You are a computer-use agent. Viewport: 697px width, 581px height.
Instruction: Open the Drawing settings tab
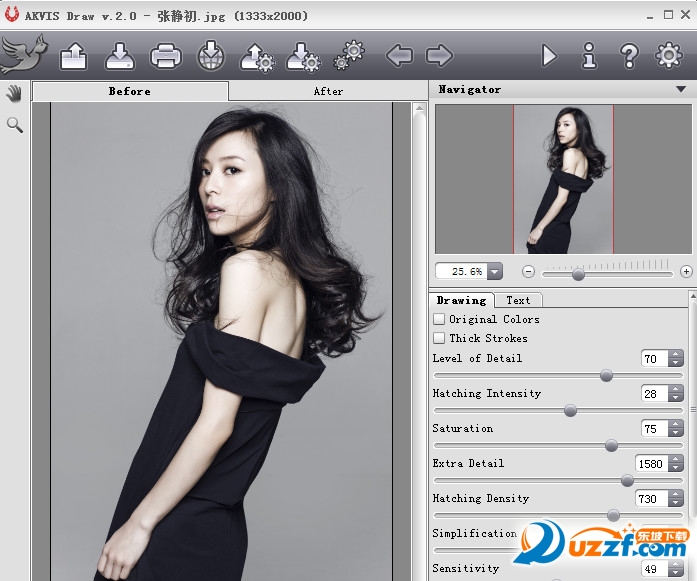tap(461, 301)
